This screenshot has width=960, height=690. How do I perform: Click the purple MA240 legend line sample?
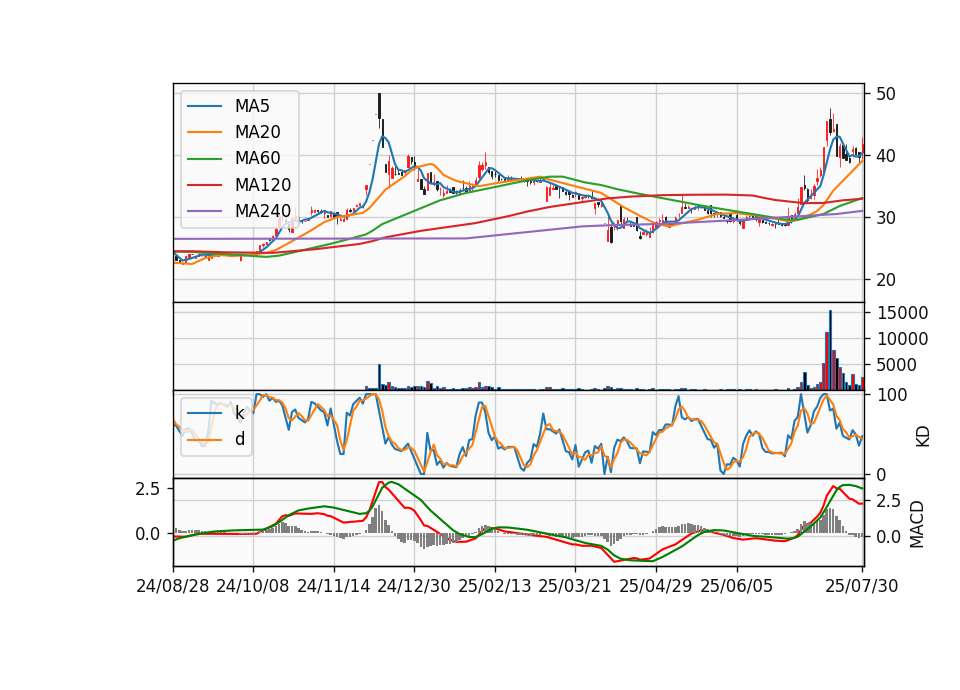[204, 211]
